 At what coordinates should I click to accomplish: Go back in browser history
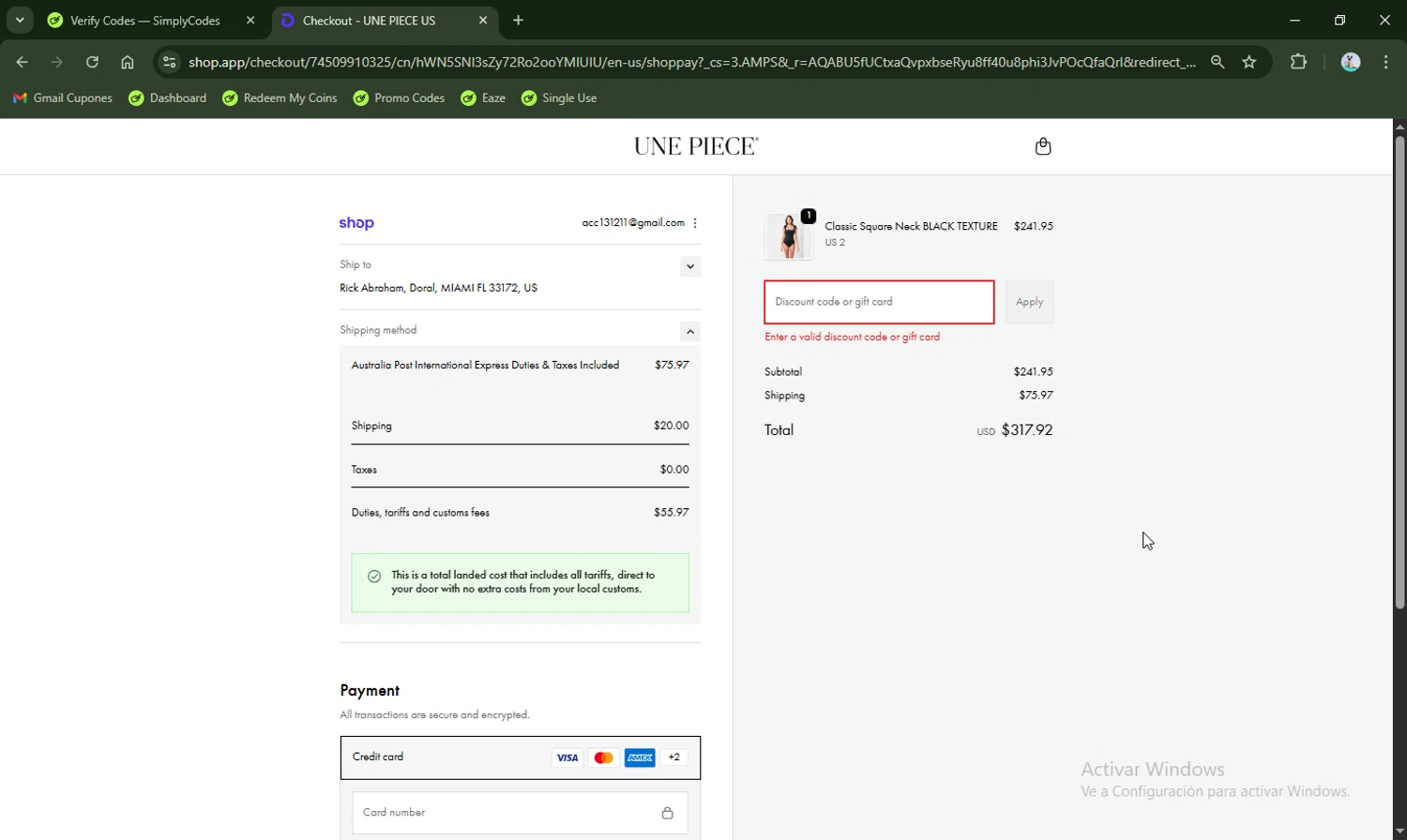click(22, 62)
